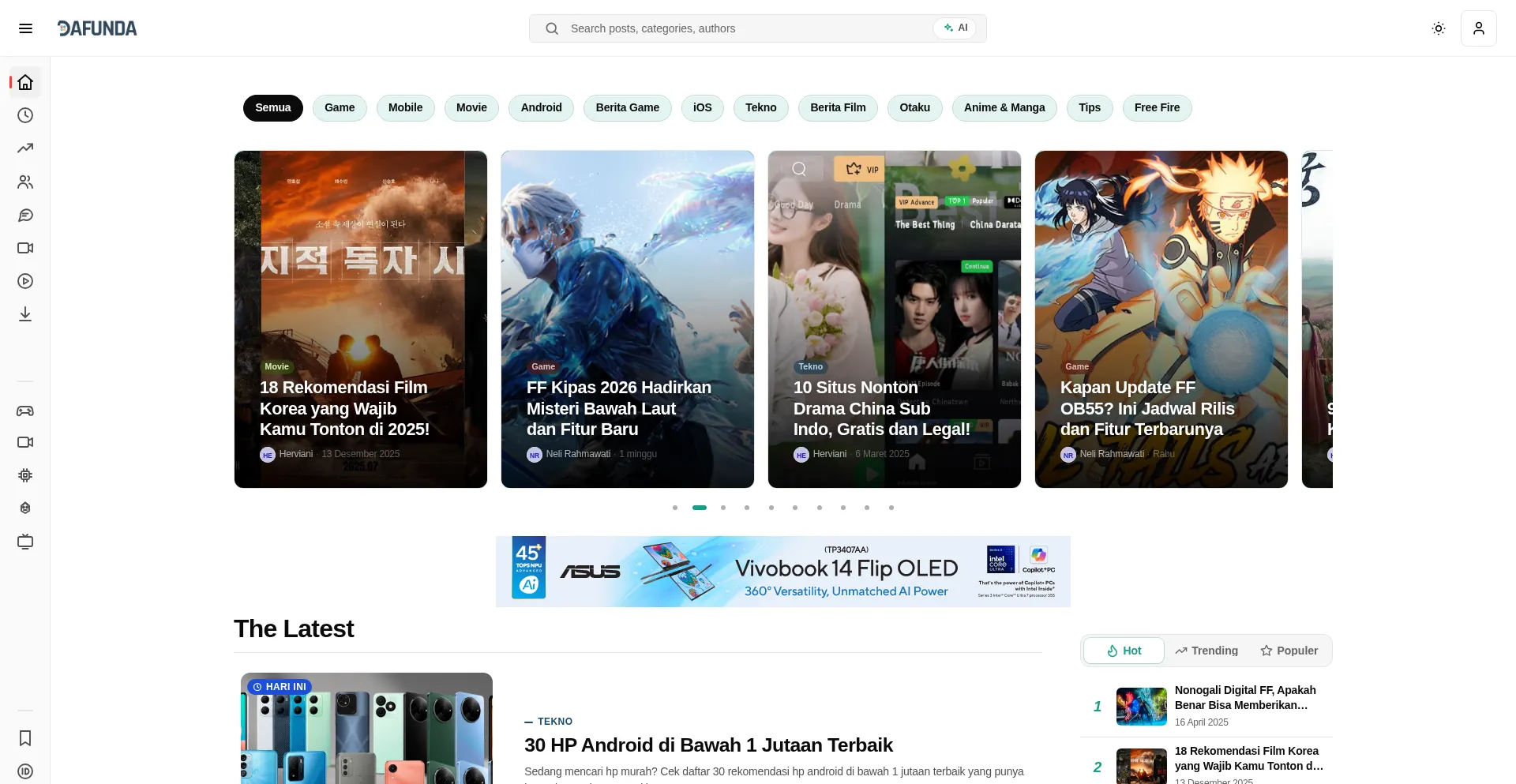Open the ASUS Vivobook 14 Flip OLED ad
Screen dimensions: 1516x784
click(783, 572)
